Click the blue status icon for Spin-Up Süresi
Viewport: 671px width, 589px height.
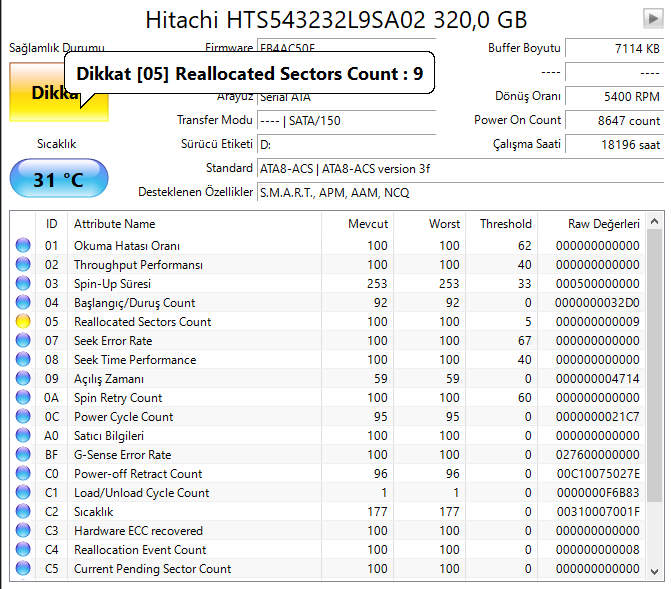(x=23, y=283)
